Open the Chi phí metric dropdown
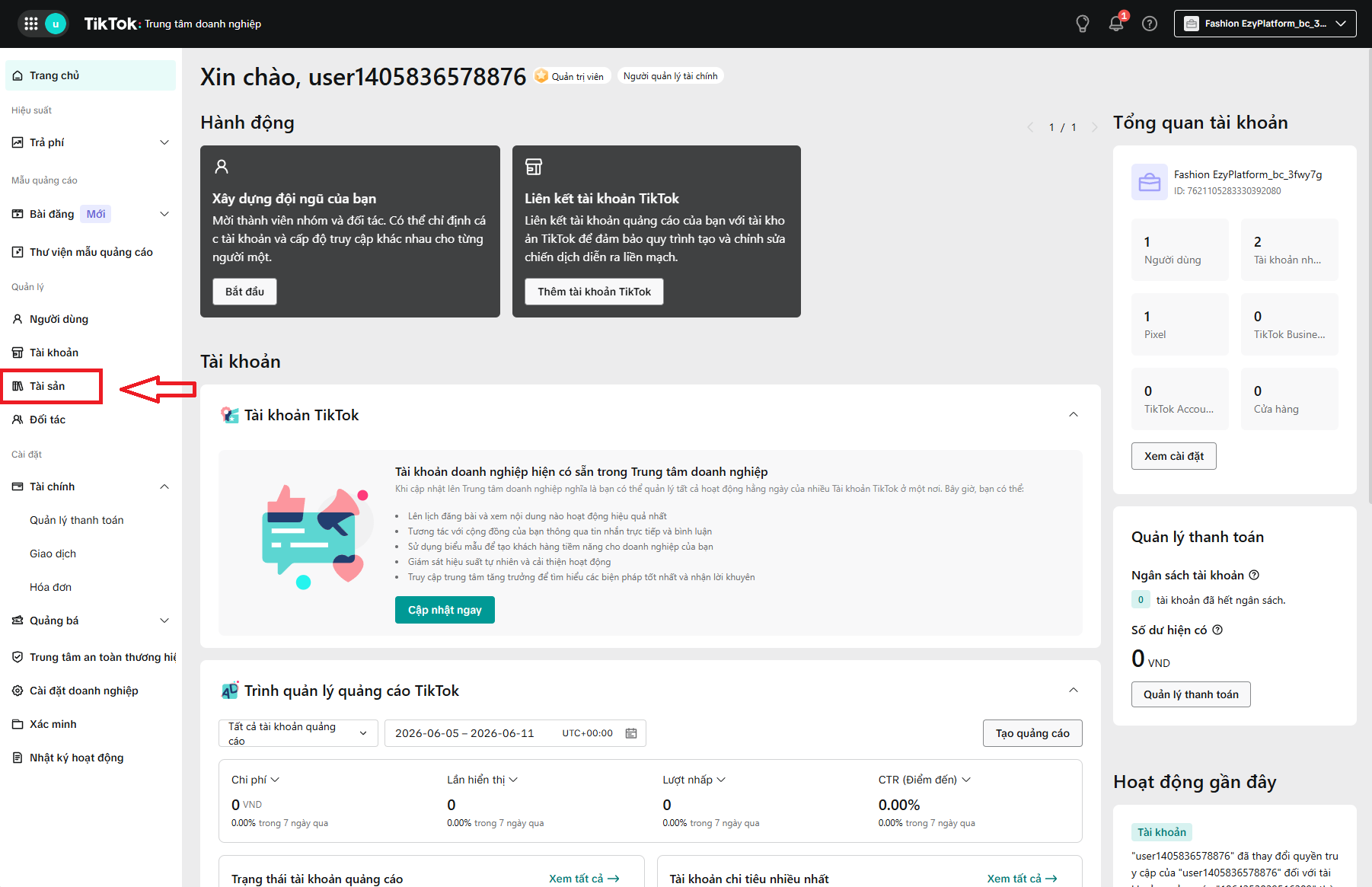 click(256, 780)
